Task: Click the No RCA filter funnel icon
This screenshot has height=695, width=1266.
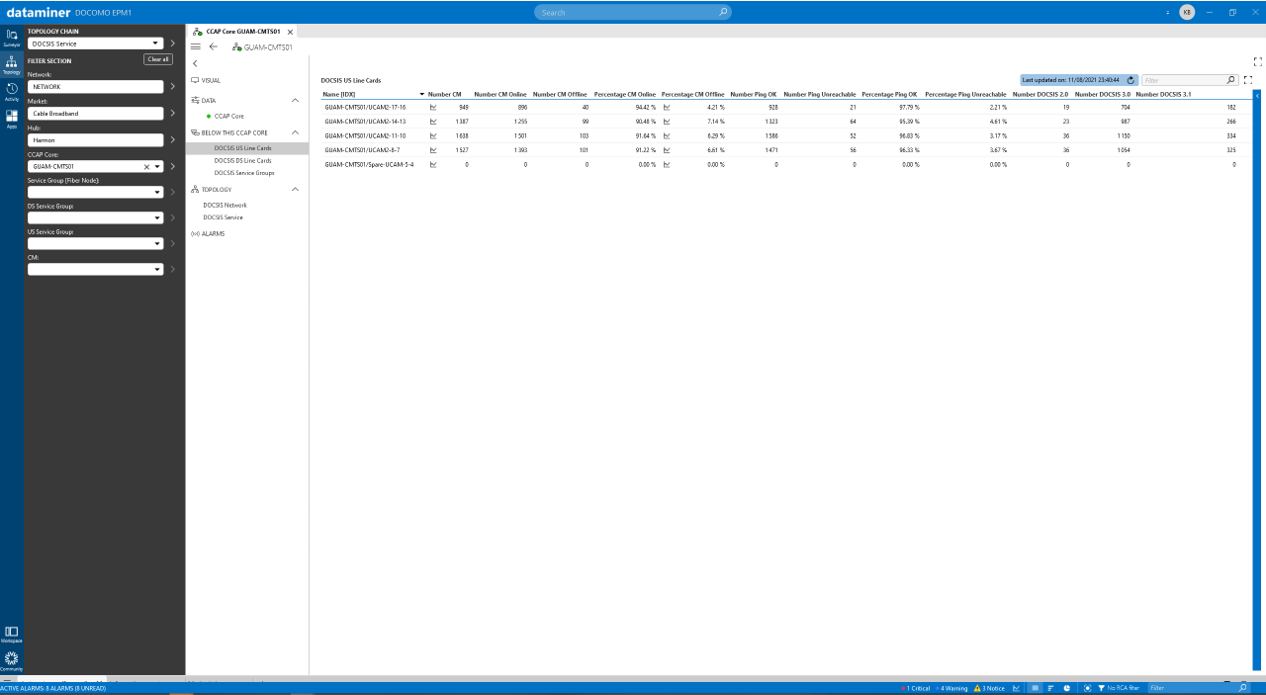Action: click(1101, 688)
